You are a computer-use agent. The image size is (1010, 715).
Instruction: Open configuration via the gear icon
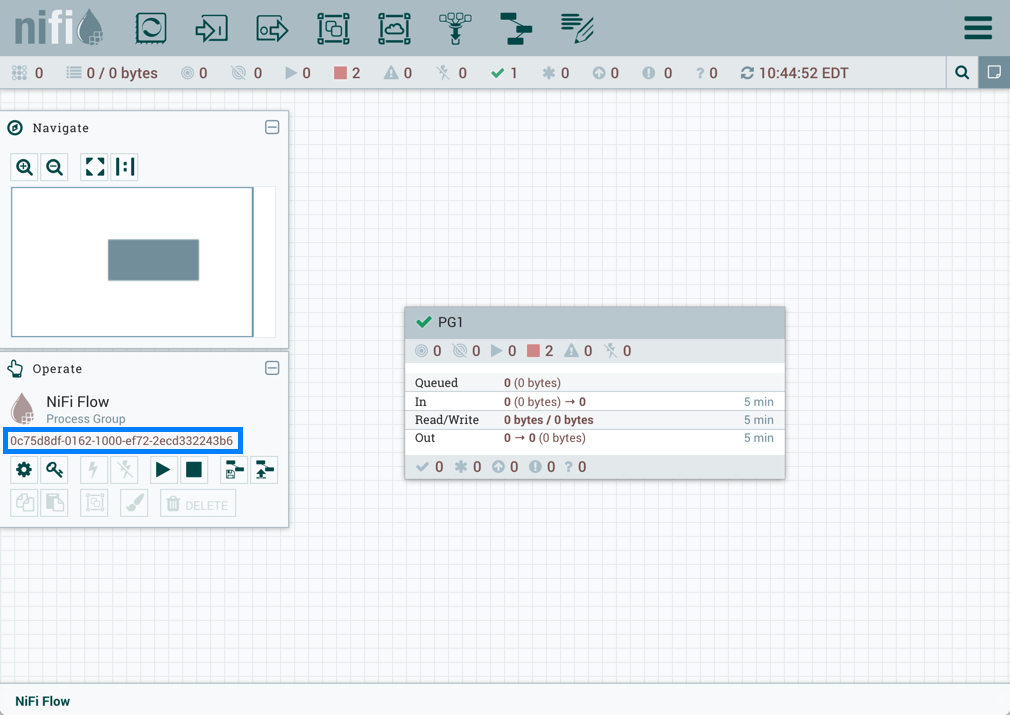(24, 470)
